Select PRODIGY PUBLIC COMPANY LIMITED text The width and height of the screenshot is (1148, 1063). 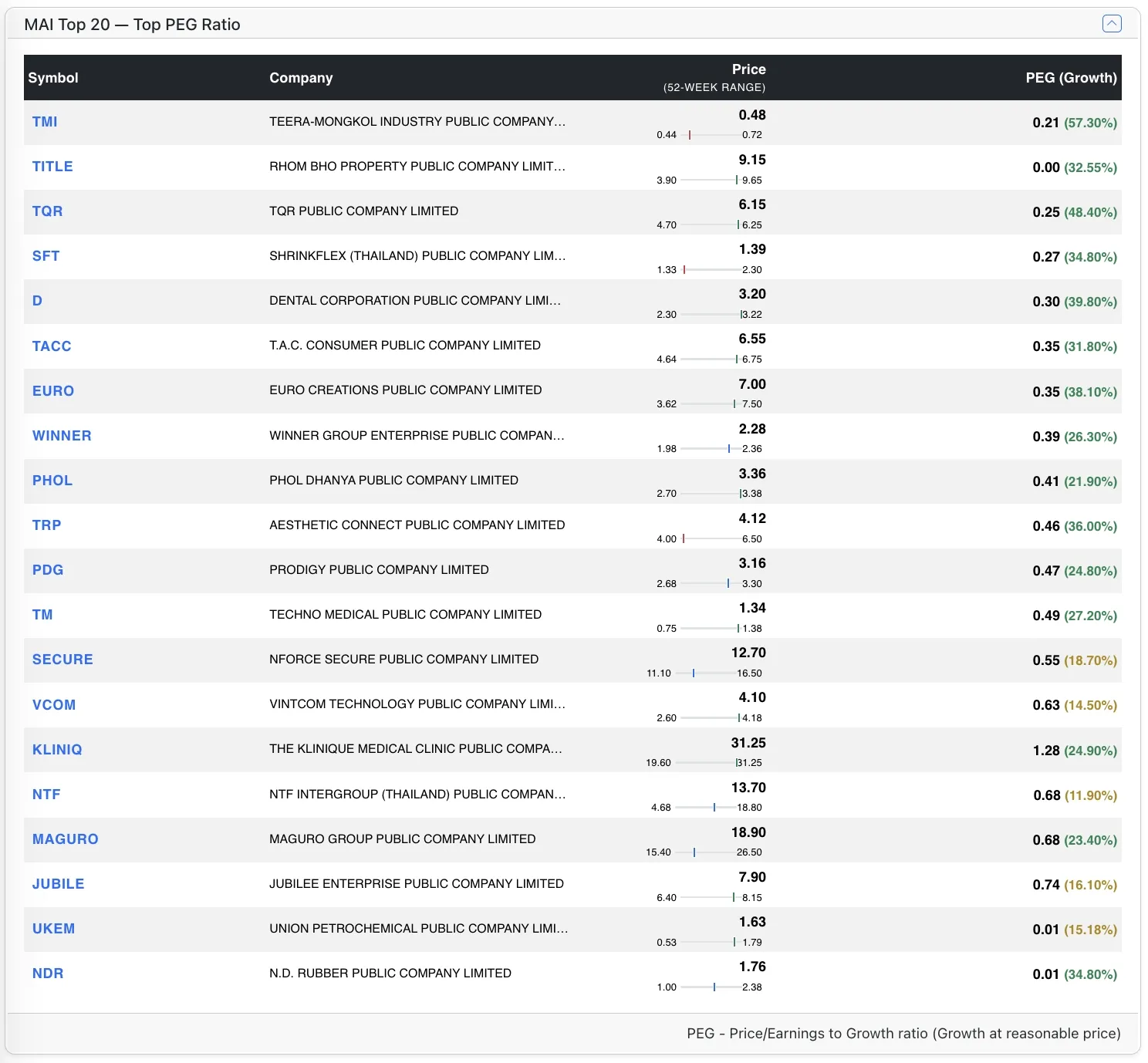[x=379, y=570]
